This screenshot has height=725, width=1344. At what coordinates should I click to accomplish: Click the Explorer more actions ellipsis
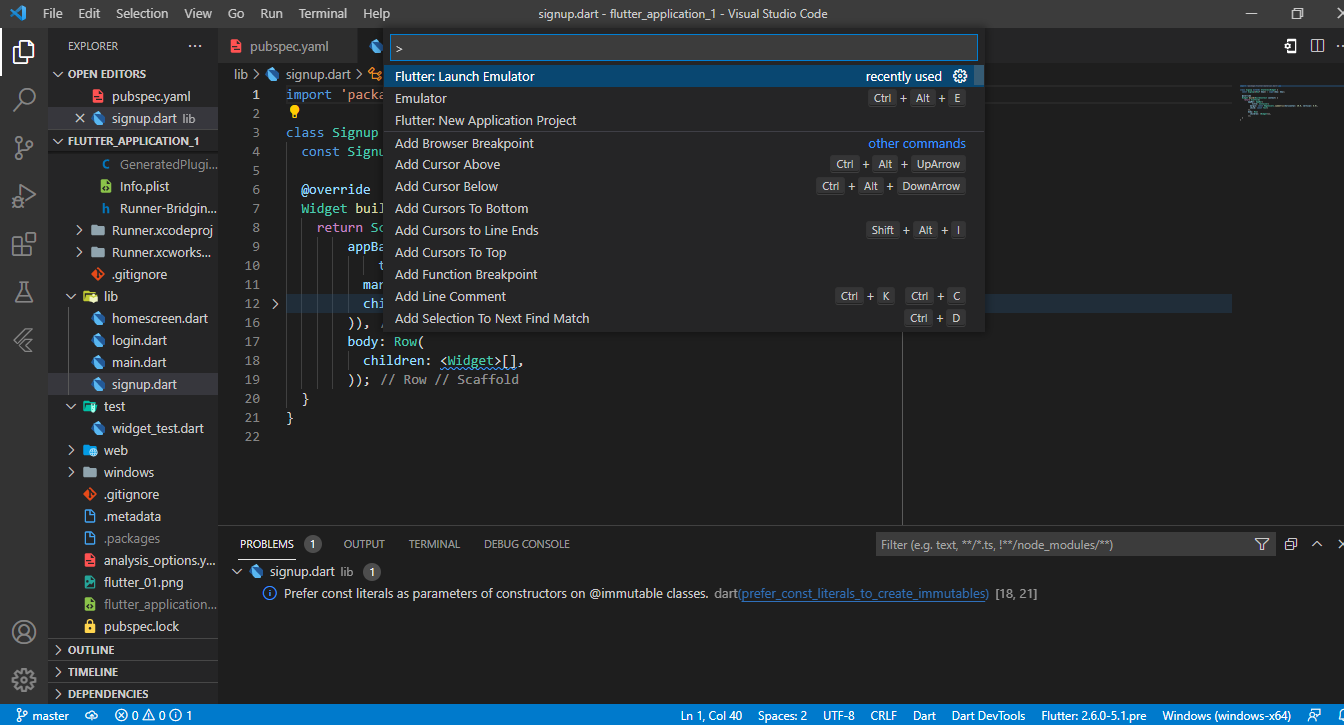195,46
